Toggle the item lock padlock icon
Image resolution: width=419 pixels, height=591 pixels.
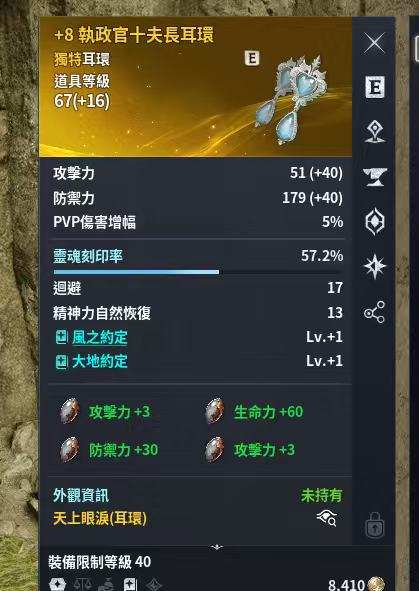point(375,525)
